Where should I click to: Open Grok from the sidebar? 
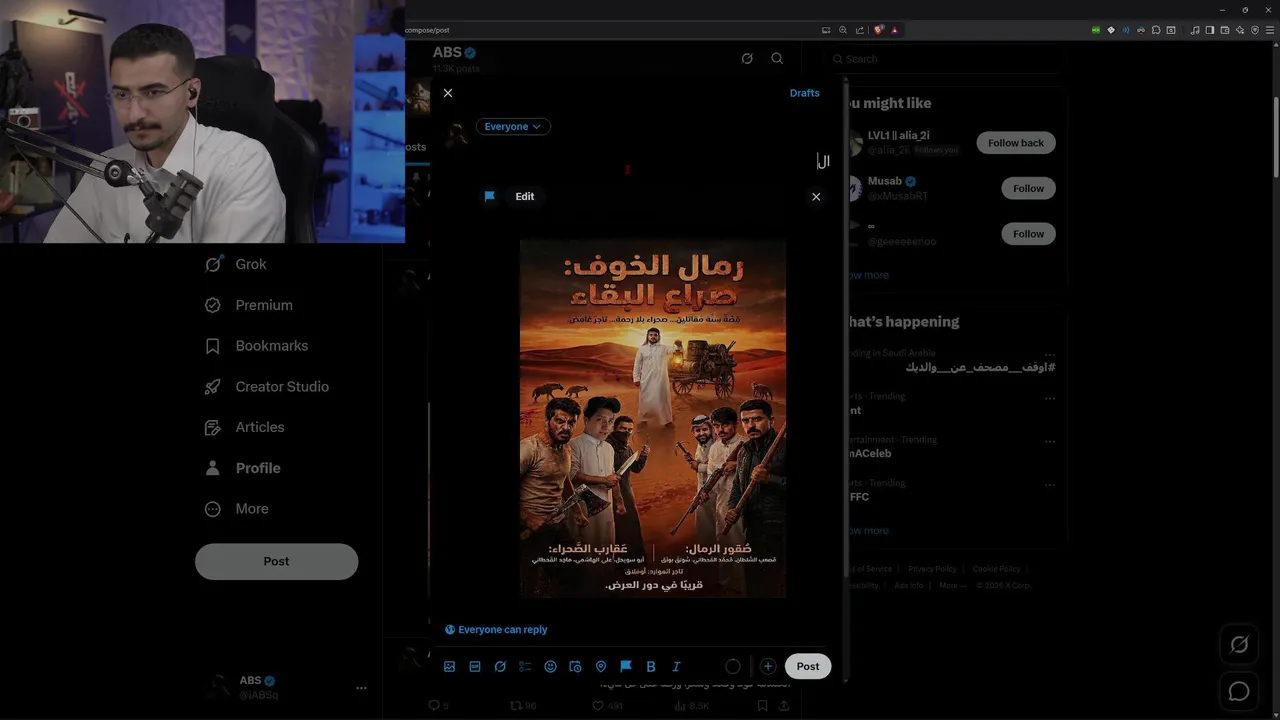[x=236, y=264]
